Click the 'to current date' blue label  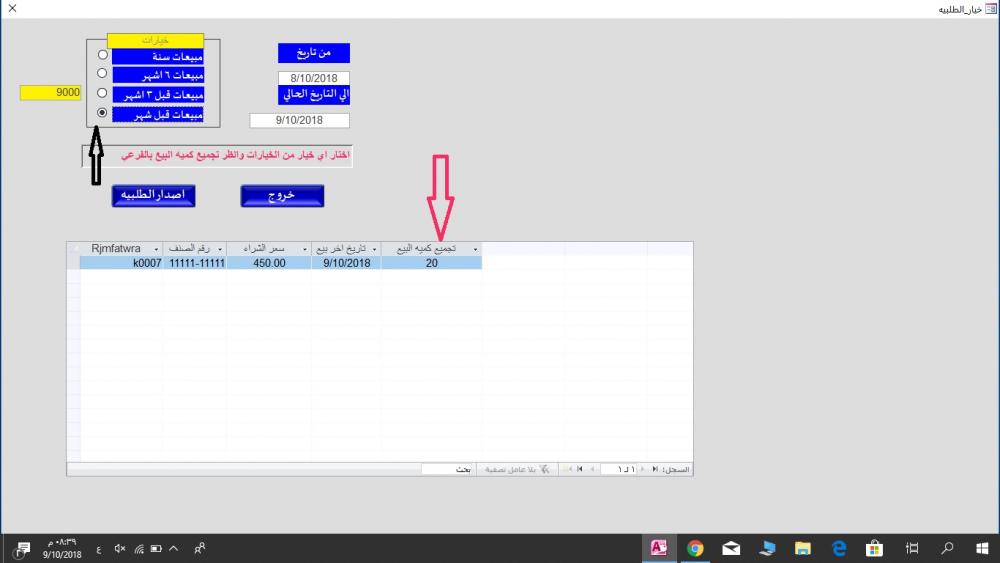click(314, 95)
